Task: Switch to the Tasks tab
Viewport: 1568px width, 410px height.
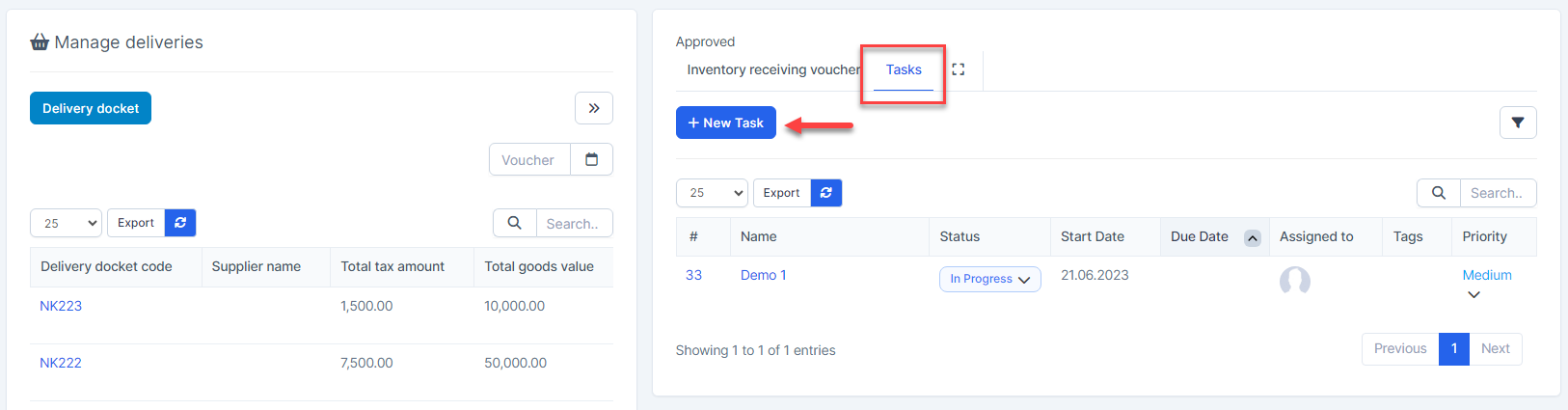Action: point(903,69)
